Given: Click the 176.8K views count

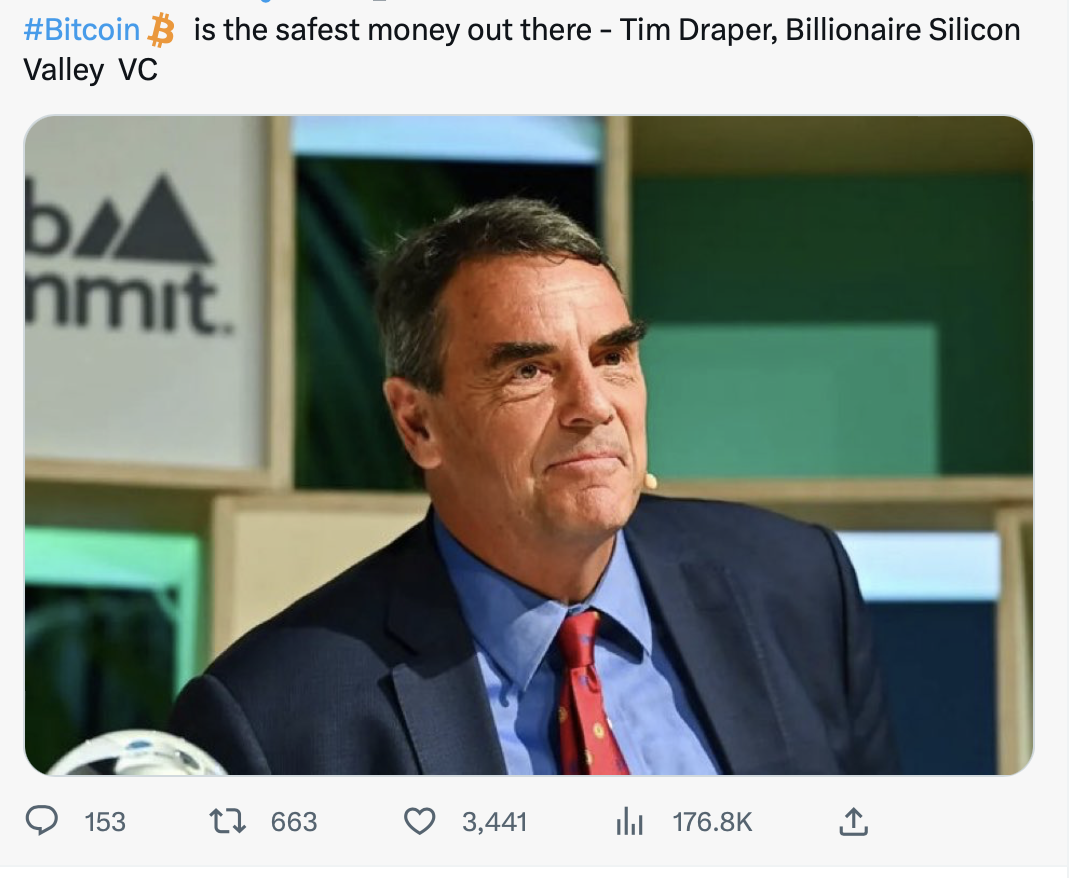Looking at the screenshot, I should point(712,822).
